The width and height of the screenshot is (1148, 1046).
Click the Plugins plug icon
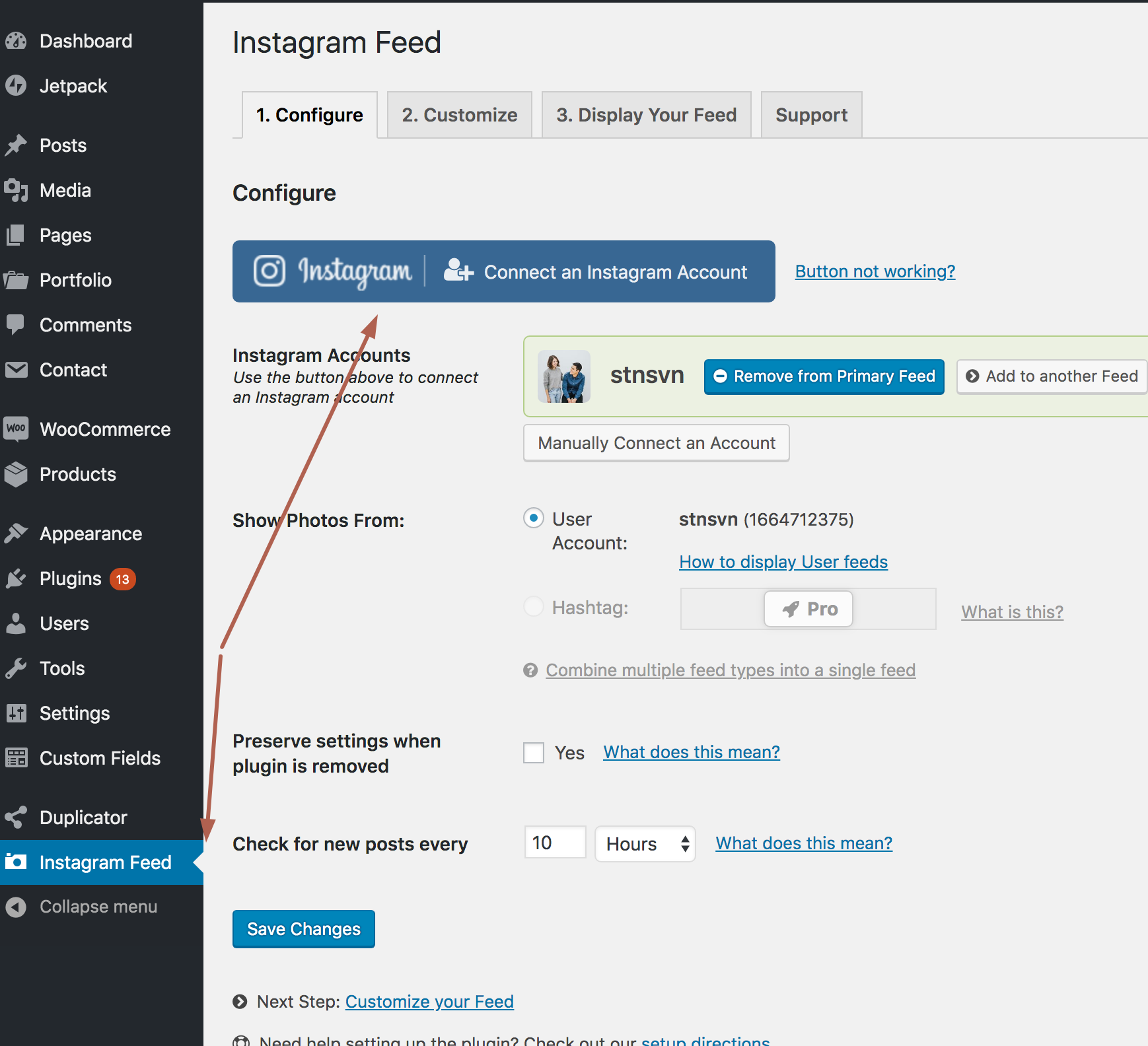pos(16,578)
